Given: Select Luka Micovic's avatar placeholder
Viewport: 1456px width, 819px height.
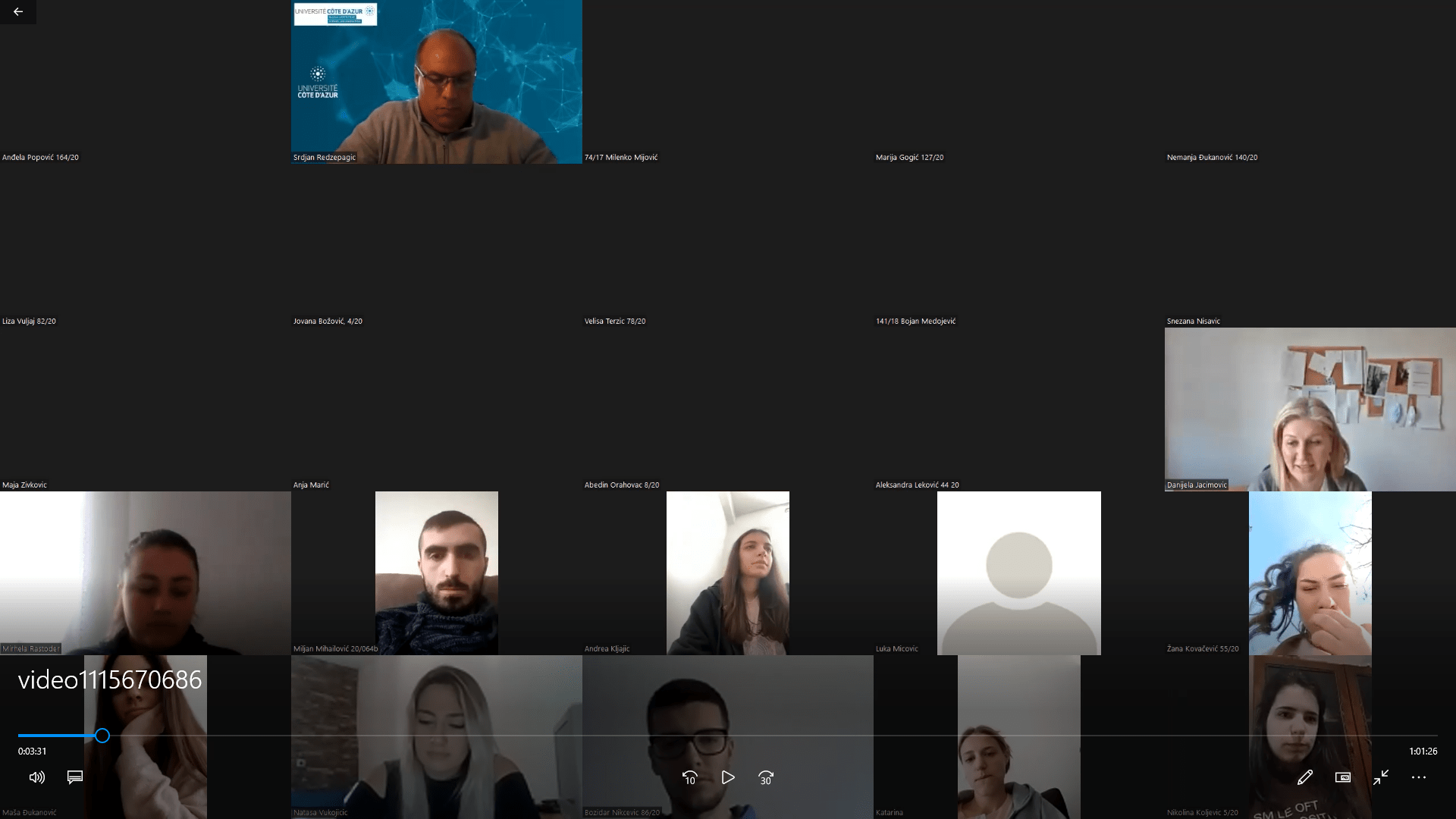Looking at the screenshot, I should pyautogui.click(x=1019, y=573).
